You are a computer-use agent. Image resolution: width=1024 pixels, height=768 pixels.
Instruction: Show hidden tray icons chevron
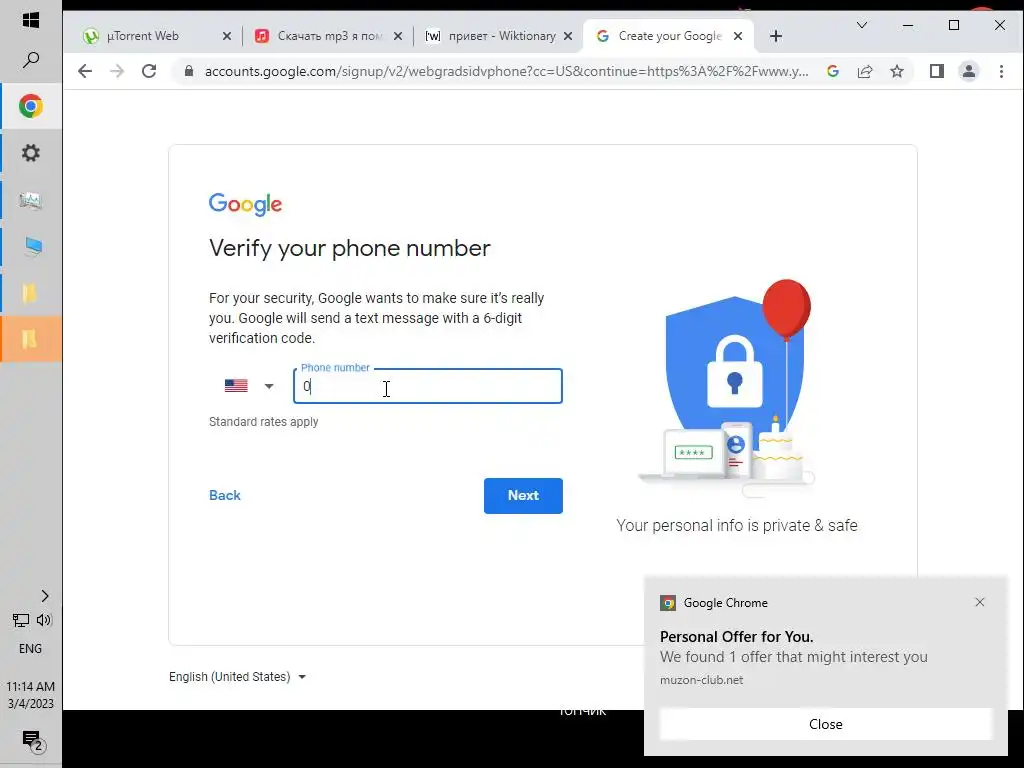coord(44,596)
